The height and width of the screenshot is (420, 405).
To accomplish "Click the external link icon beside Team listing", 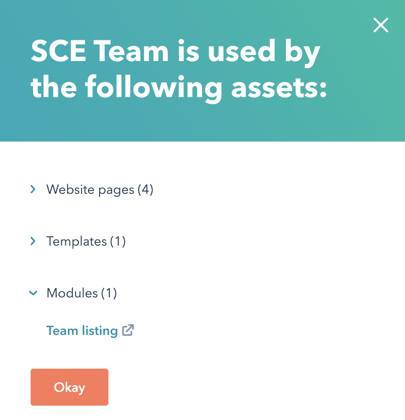I will pos(128,330).
